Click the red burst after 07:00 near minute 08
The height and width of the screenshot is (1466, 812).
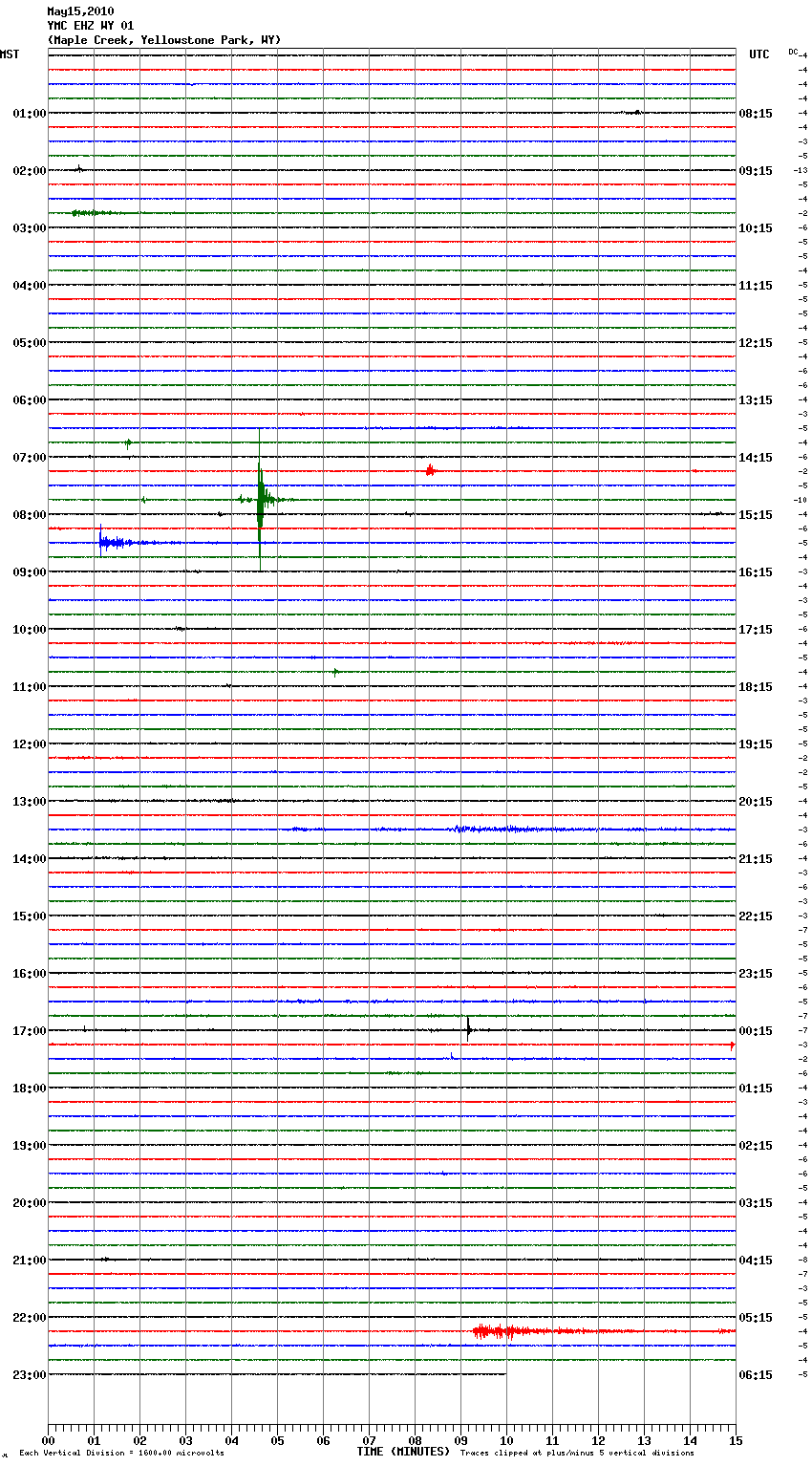pyautogui.click(x=431, y=470)
